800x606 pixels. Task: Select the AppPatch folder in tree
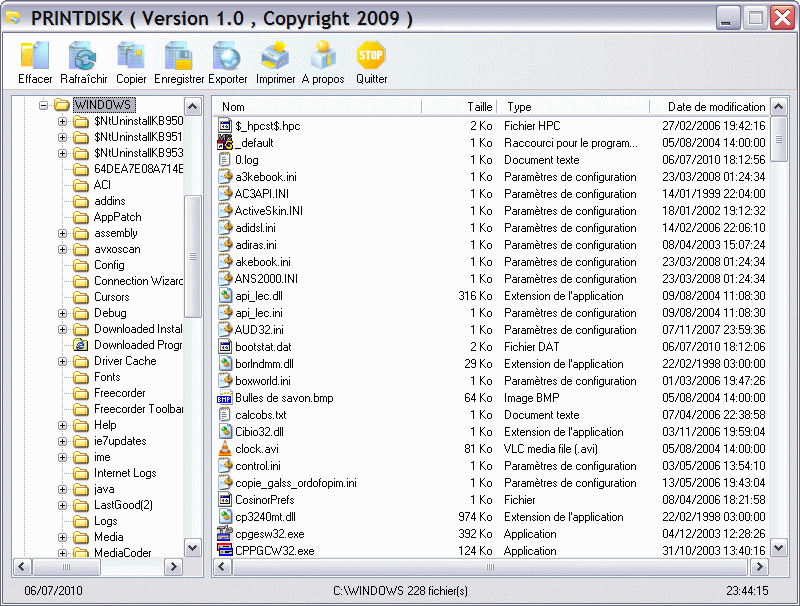[x=117, y=217]
